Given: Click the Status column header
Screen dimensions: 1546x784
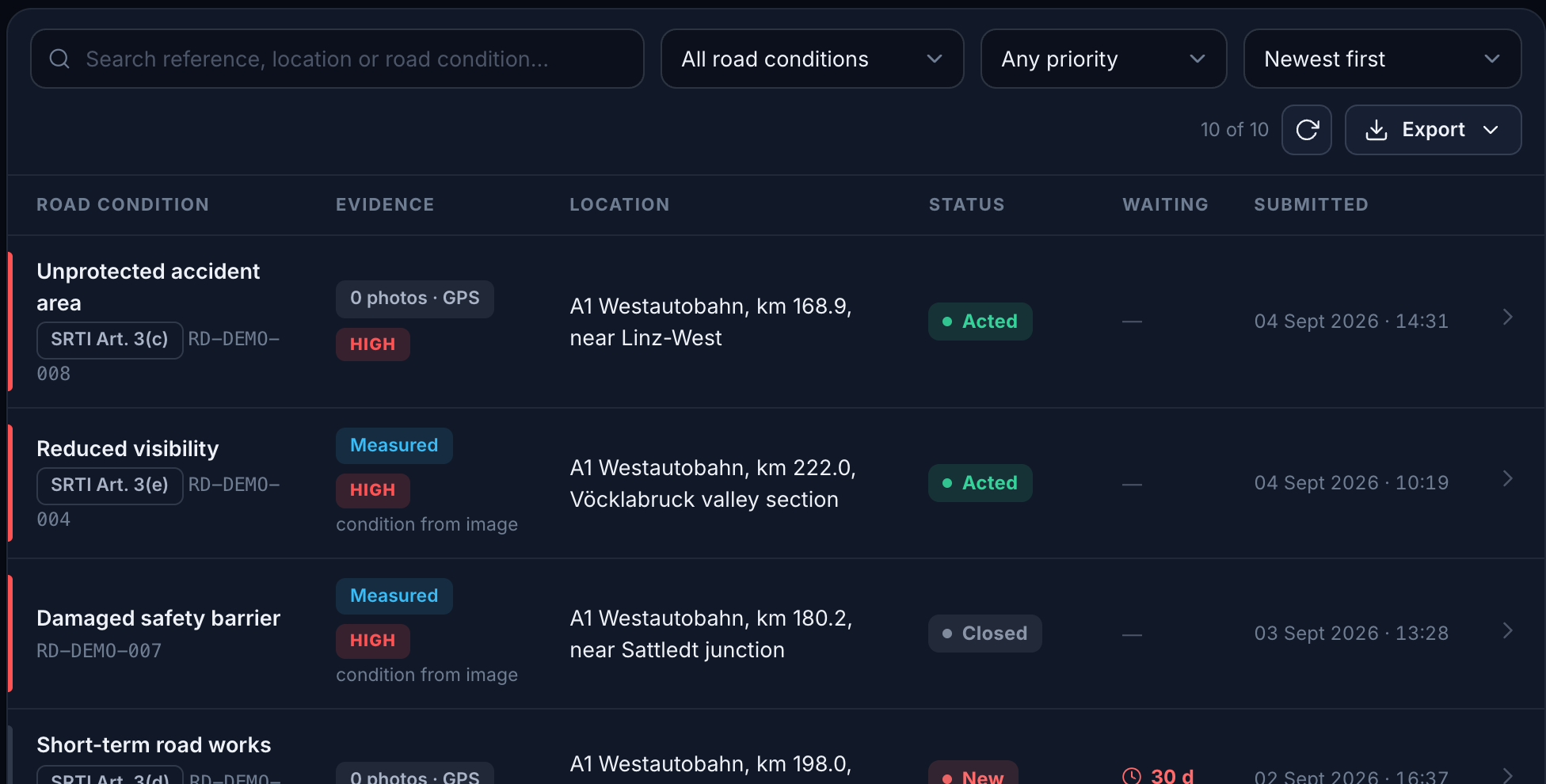Looking at the screenshot, I should (966, 204).
